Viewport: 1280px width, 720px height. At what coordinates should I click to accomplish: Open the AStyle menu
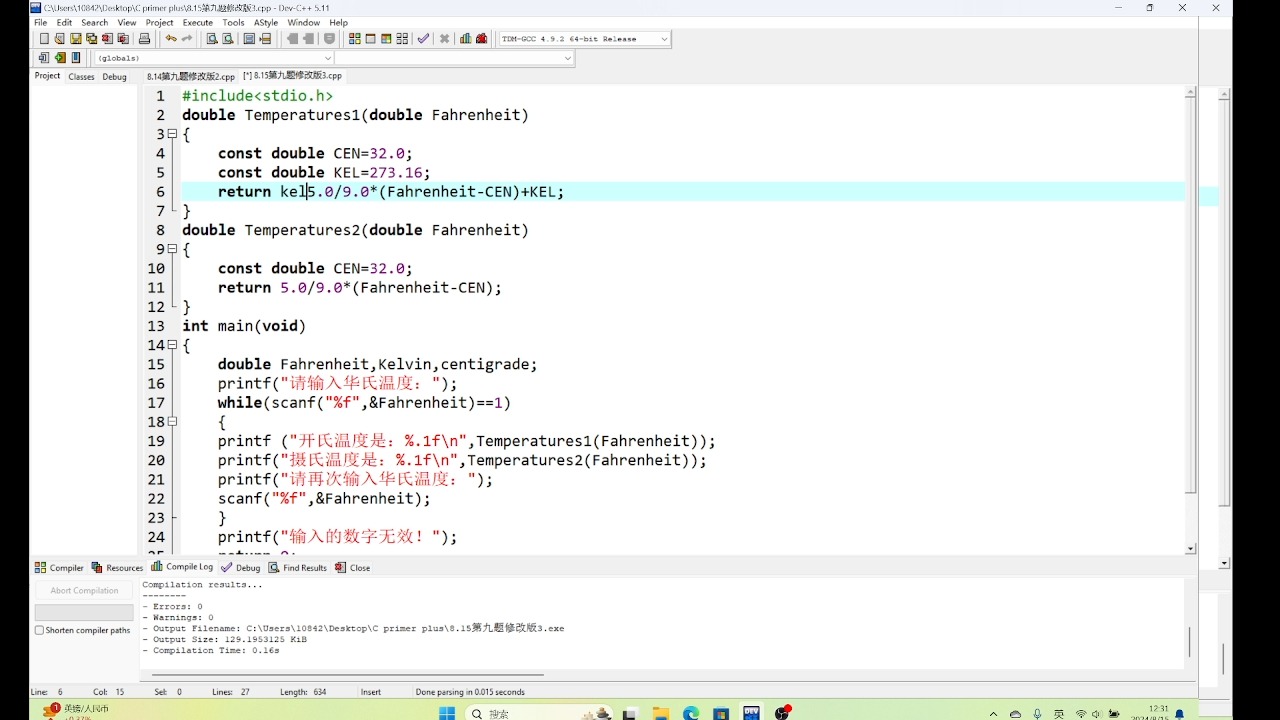click(x=266, y=22)
